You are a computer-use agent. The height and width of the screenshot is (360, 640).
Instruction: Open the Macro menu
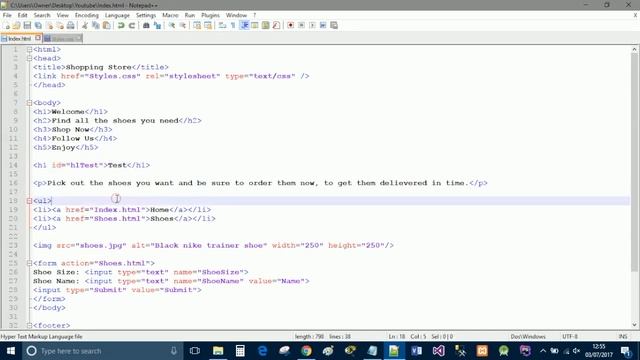click(x=170, y=15)
